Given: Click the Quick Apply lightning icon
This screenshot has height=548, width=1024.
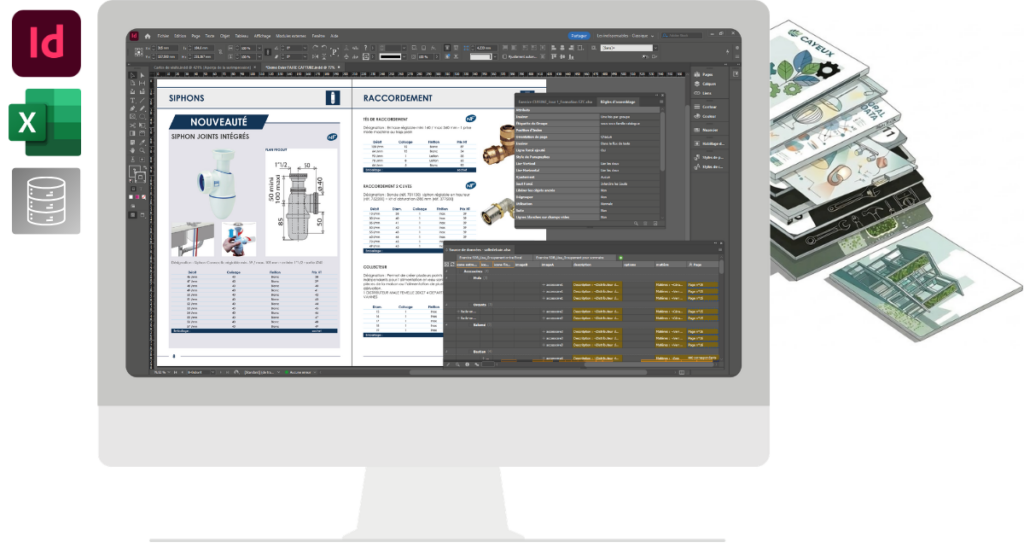Looking at the screenshot, I should [728, 52].
